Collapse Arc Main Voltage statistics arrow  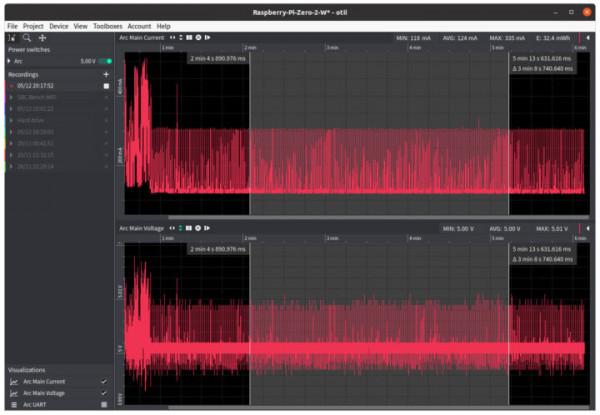588,229
